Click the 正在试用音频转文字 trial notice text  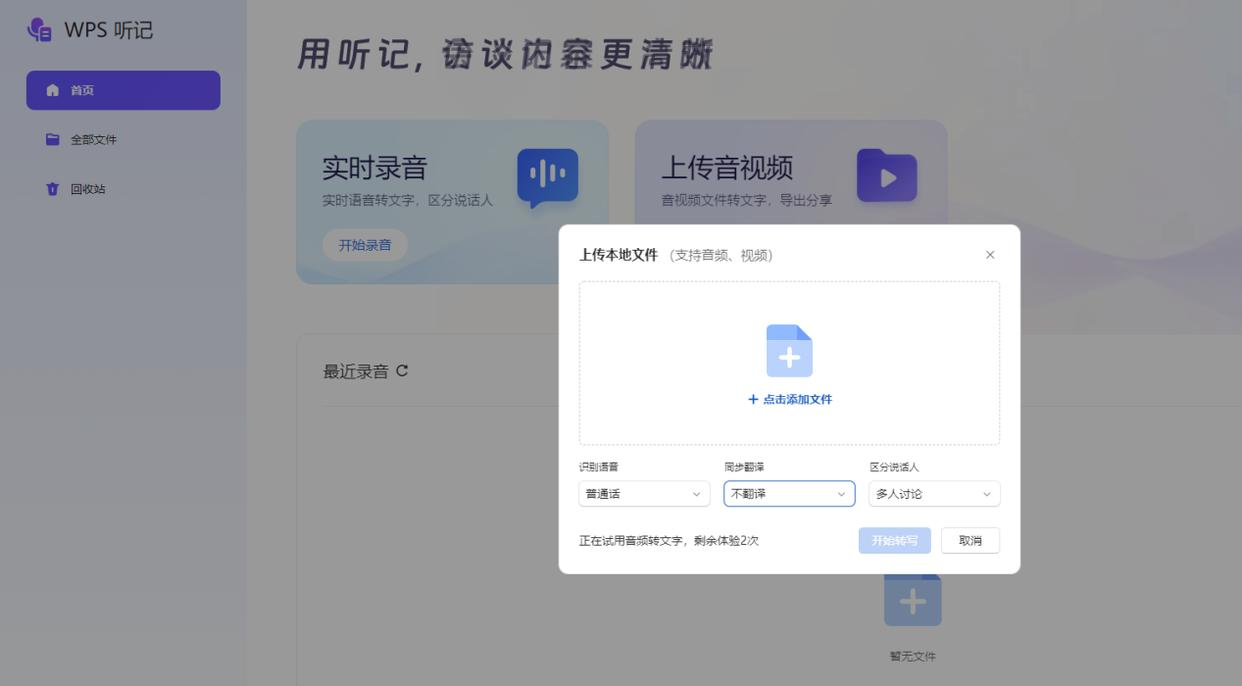pos(669,541)
